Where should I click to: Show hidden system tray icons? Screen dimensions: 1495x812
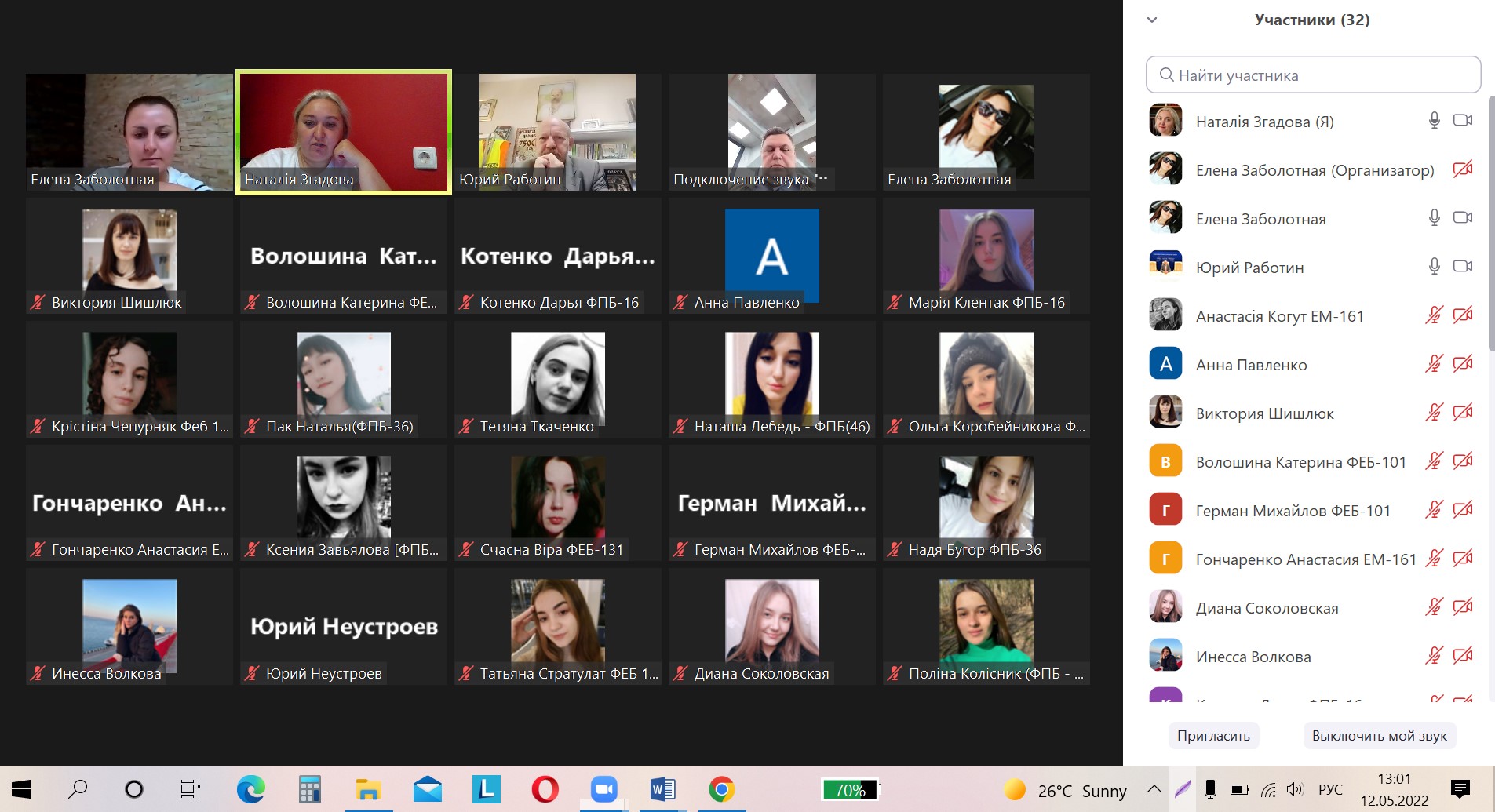[1154, 789]
